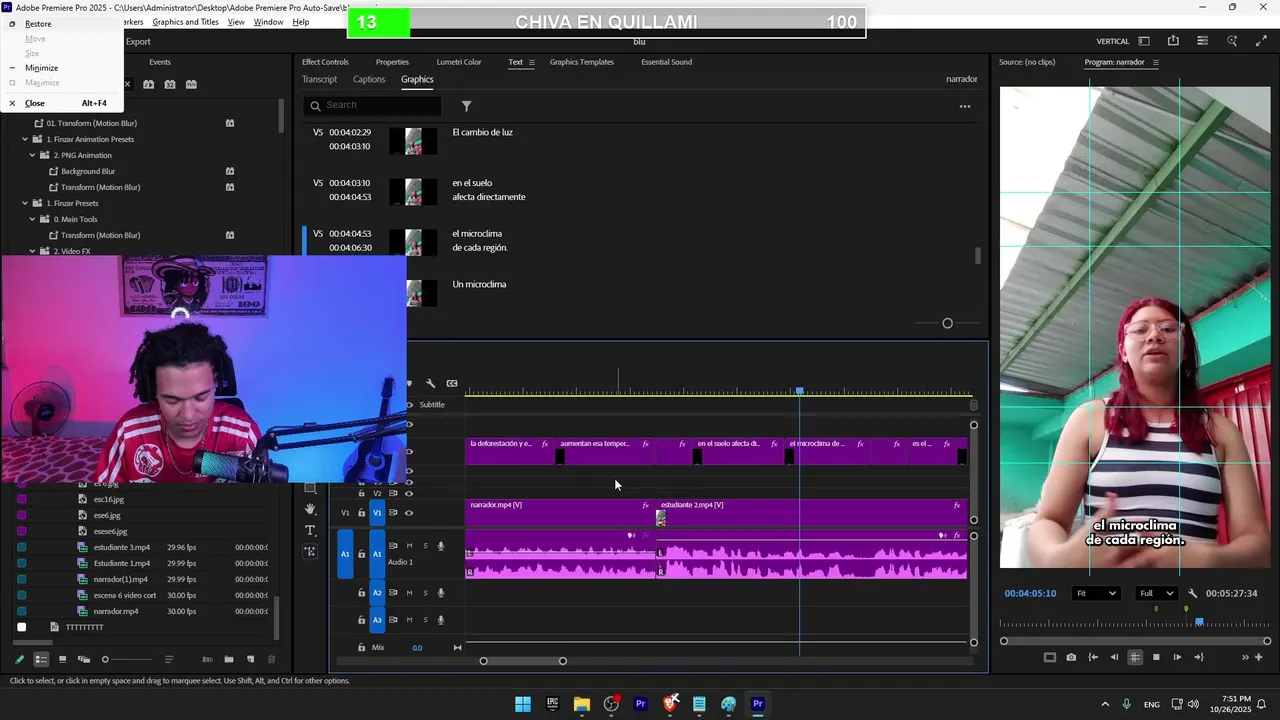
Task: Open File Explorer from the taskbar
Action: pyautogui.click(x=581, y=704)
